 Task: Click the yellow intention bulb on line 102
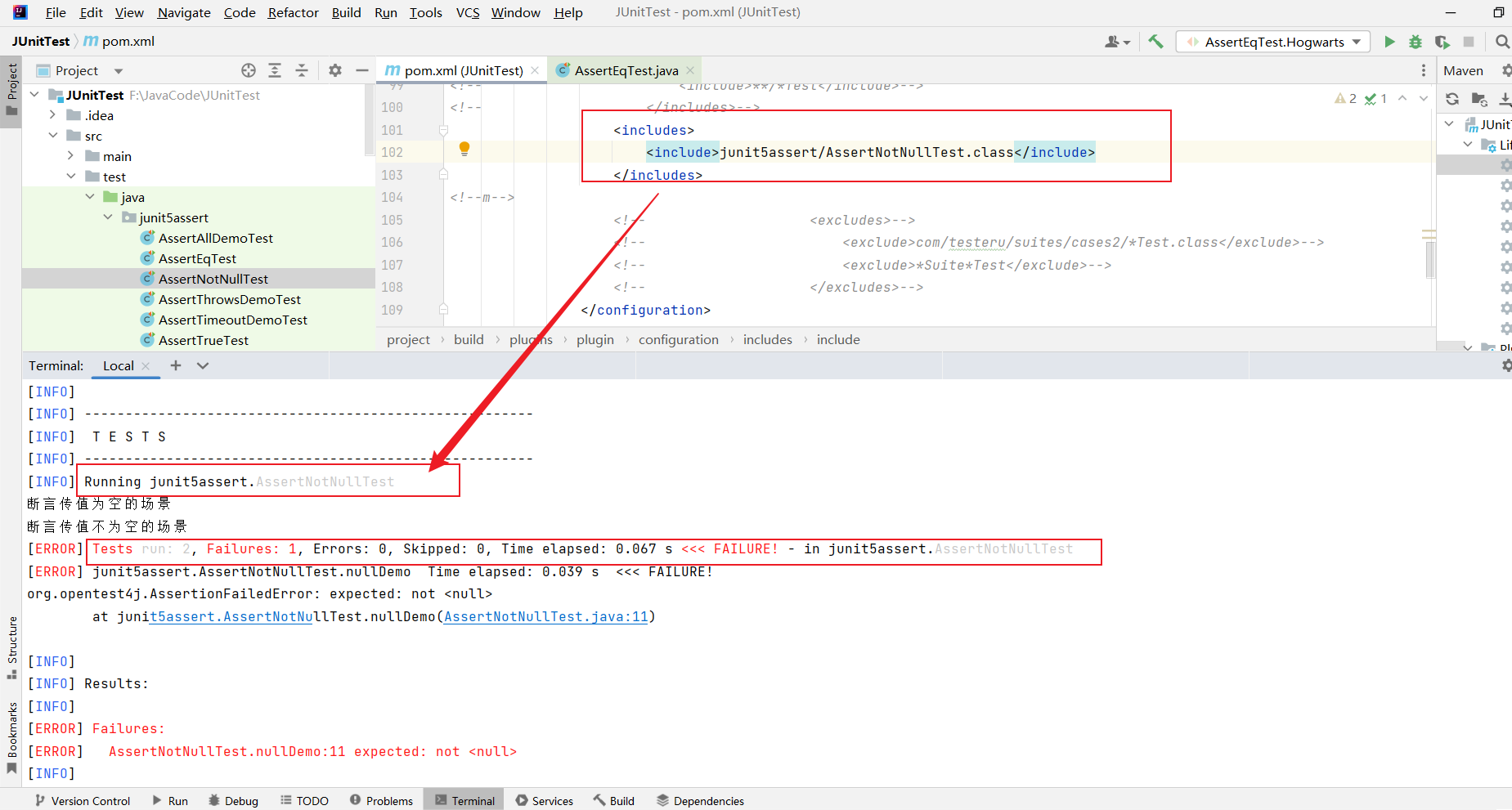coord(464,149)
